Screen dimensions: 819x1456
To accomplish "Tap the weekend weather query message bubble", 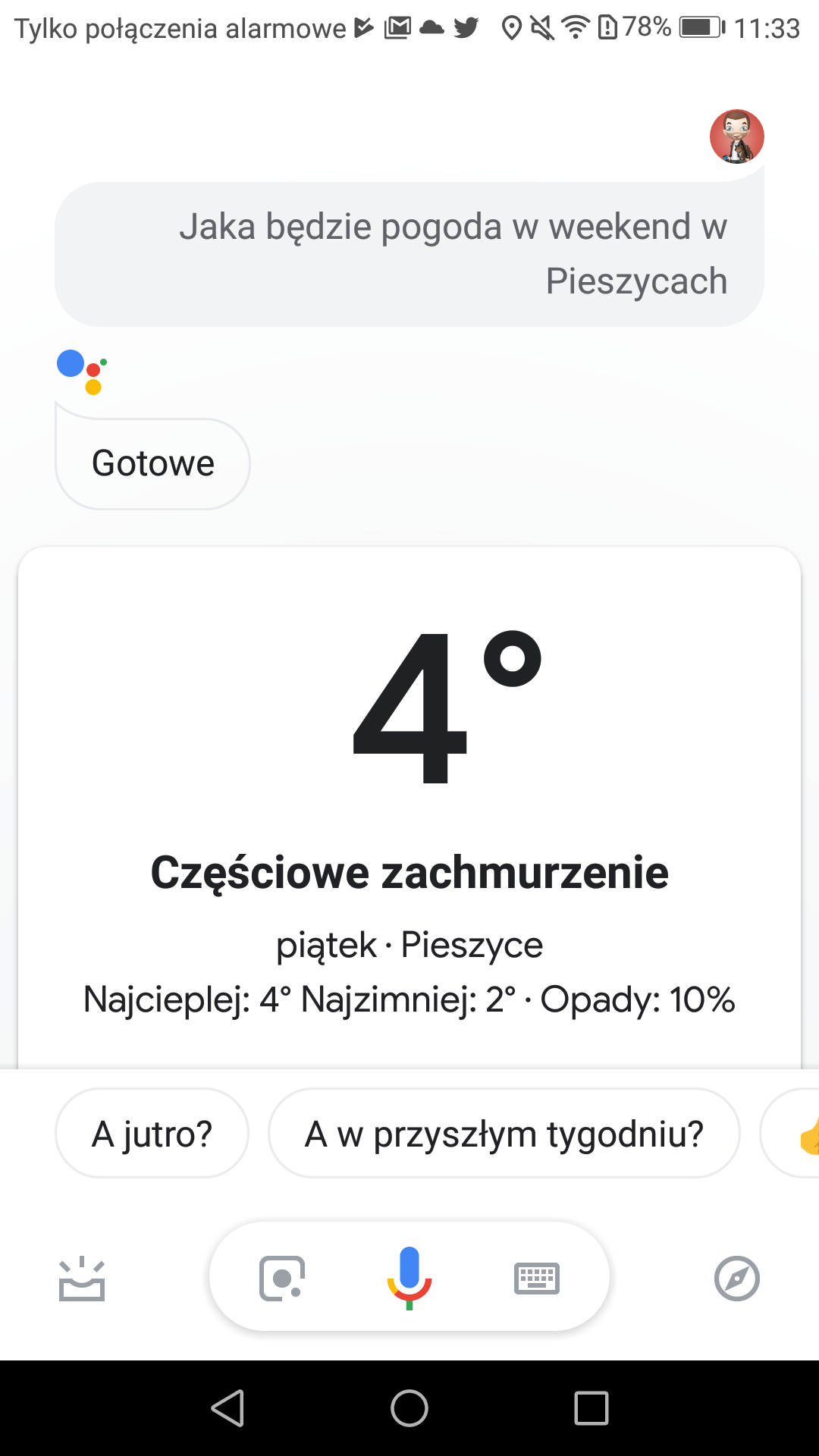I will [409, 254].
